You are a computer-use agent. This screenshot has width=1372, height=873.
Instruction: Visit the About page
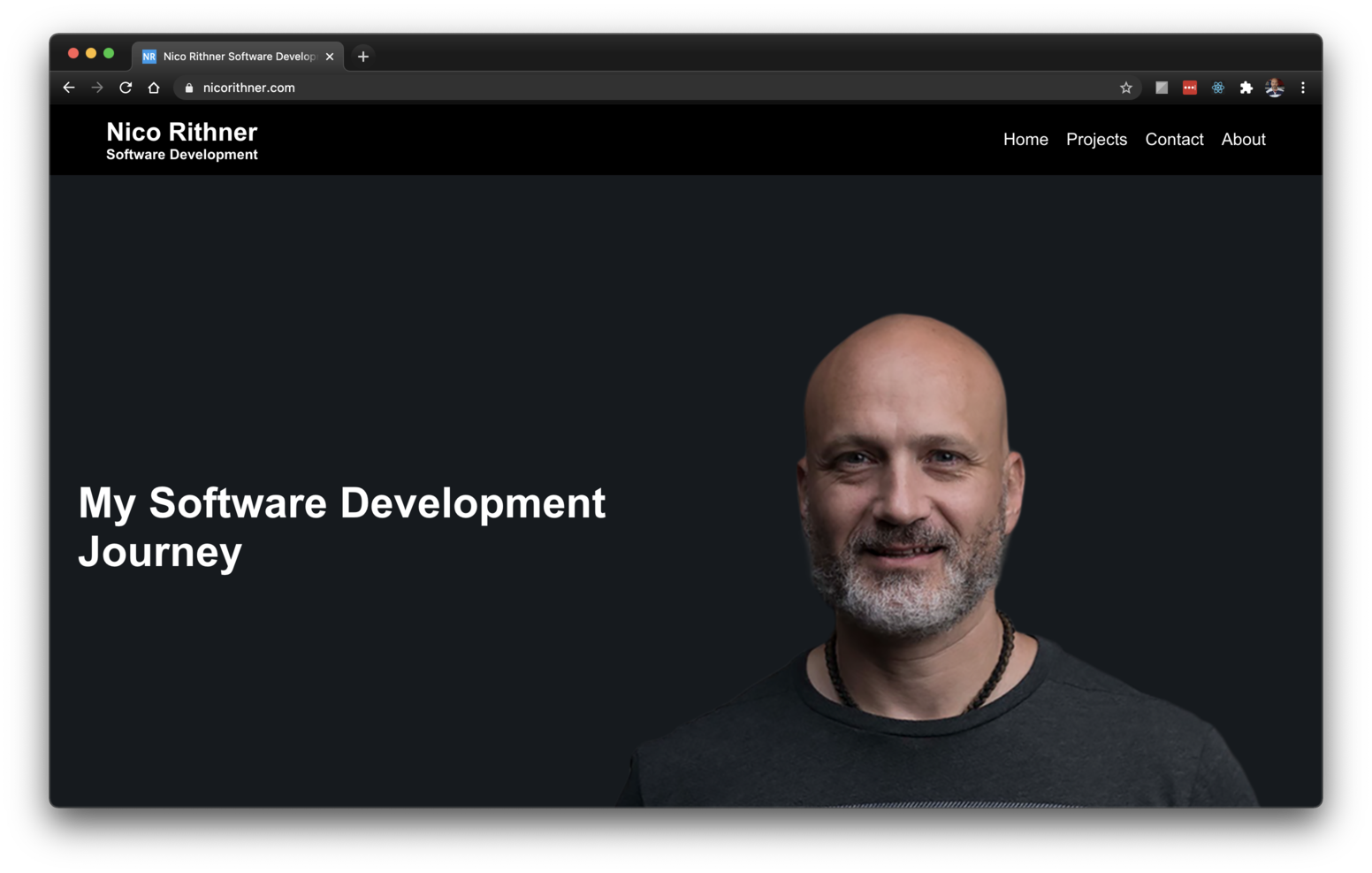pyautogui.click(x=1243, y=139)
